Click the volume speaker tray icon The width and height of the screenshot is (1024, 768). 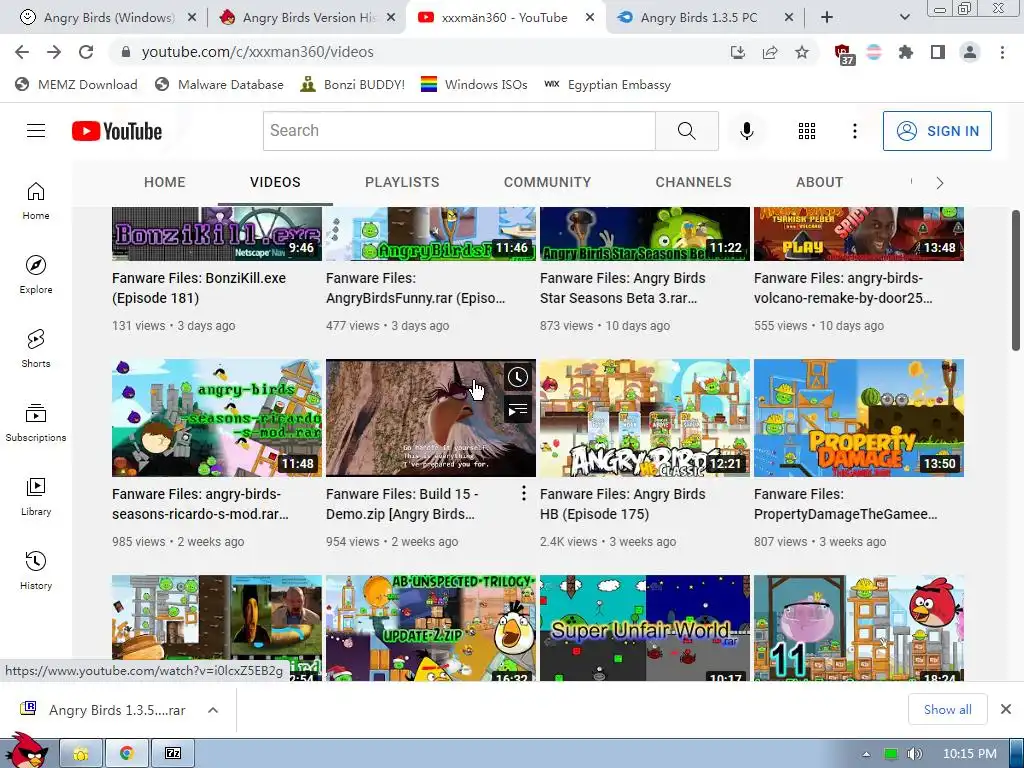[914, 754]
